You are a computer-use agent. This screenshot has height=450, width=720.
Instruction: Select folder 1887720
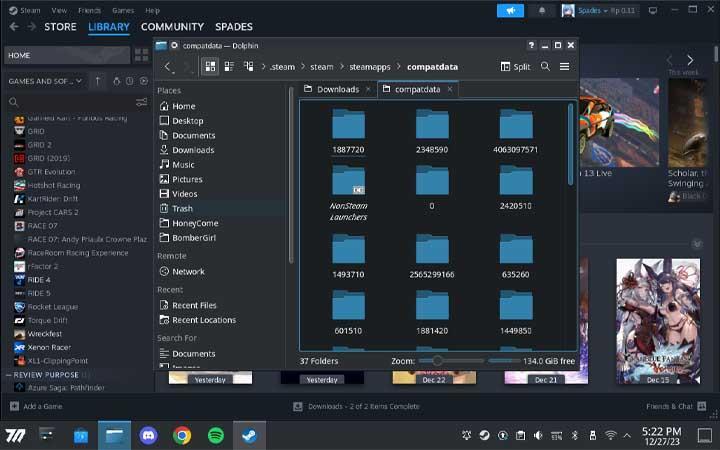[349, 131]
